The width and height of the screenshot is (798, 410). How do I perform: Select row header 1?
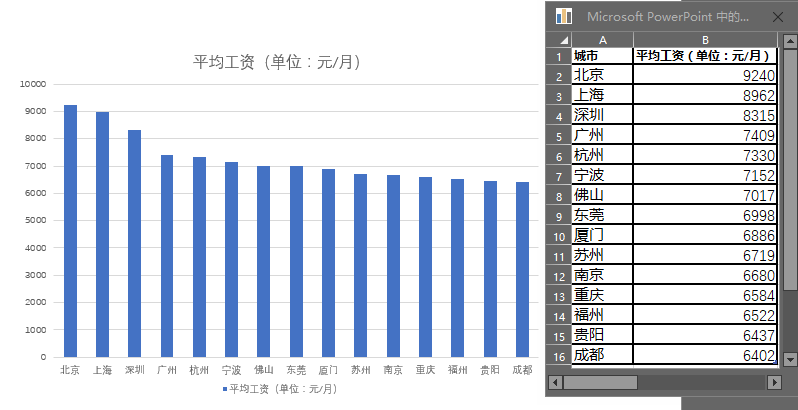pyautogui.click(x=559, y=56)
